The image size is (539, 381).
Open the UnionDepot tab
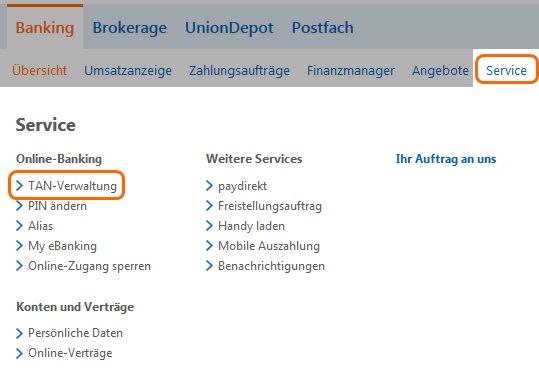(x=229, y=28)
